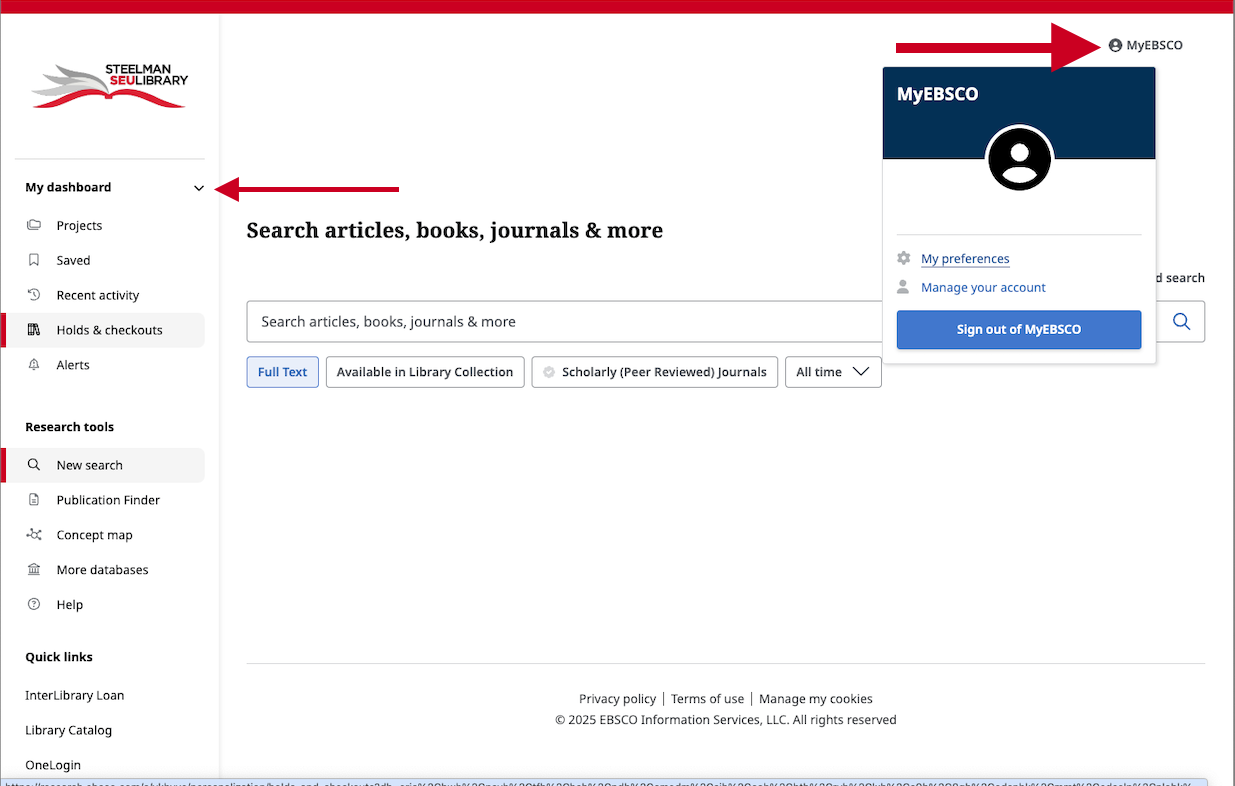This screenshot has width=1235, height=786.
Task: Click the Holds & checkouts icon
Action: (33, 330)
